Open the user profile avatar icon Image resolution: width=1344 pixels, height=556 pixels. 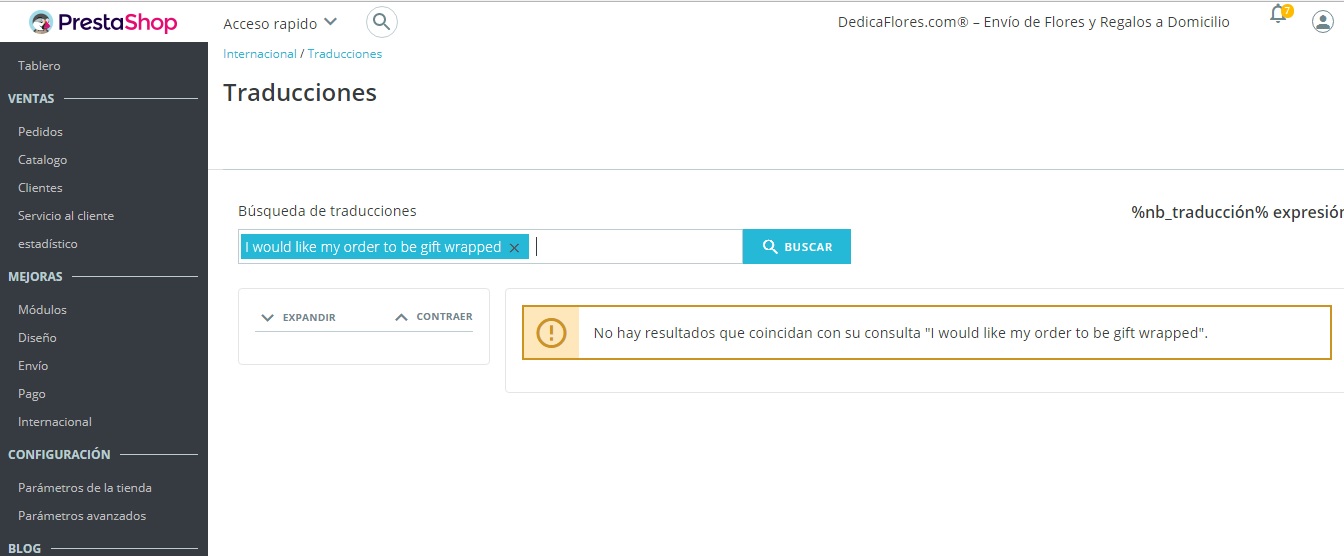[x=1322, y=22]
